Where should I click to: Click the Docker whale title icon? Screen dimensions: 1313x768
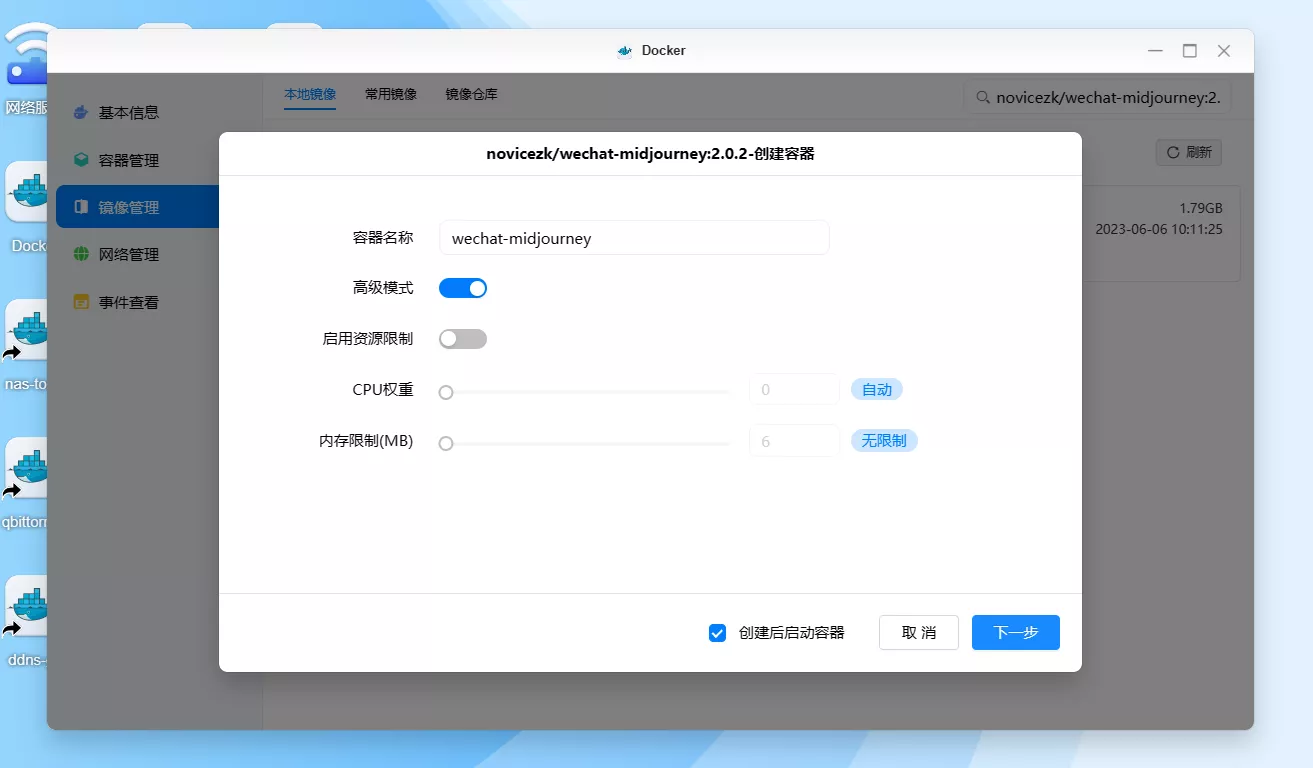625,51
